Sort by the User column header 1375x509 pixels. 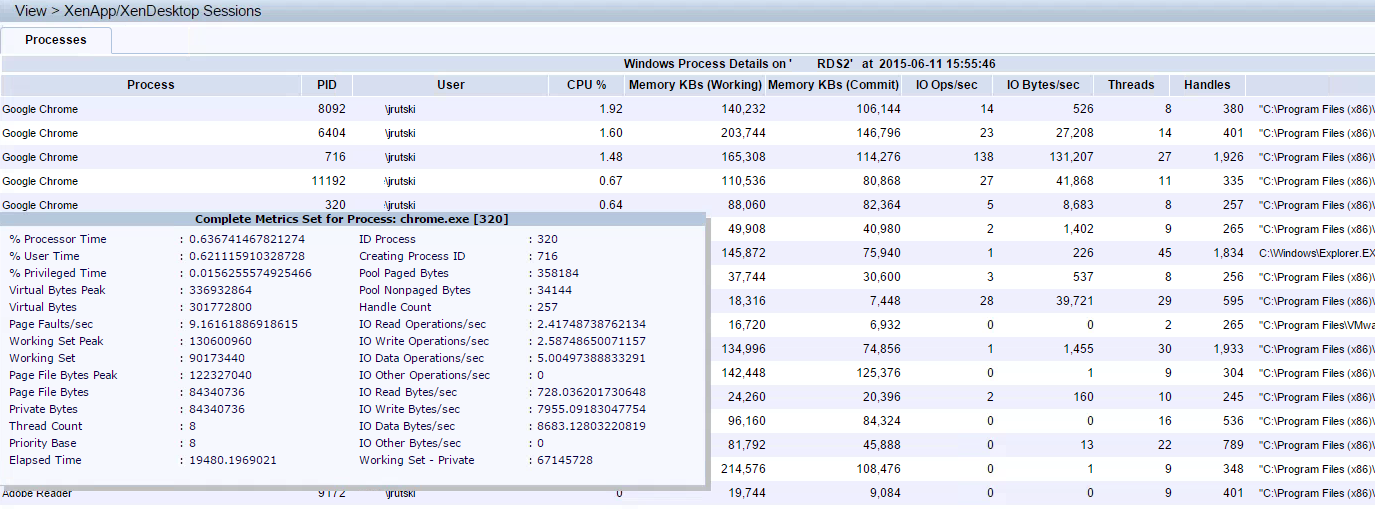[451, 85]
